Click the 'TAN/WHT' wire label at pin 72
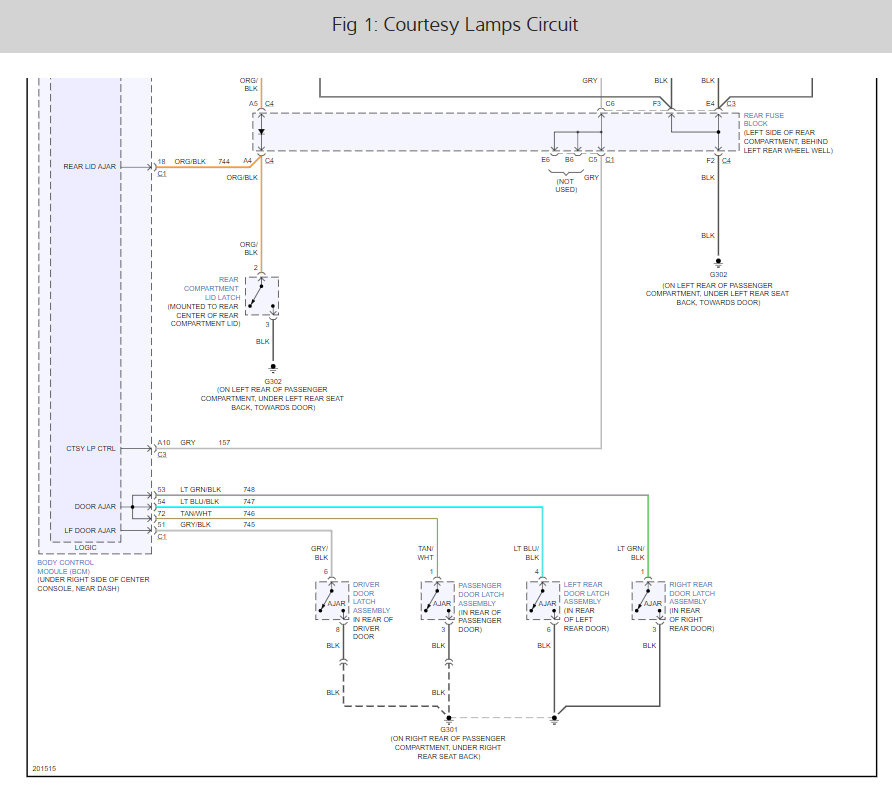Screen dimensions: 892x789 tap(196, 514)
